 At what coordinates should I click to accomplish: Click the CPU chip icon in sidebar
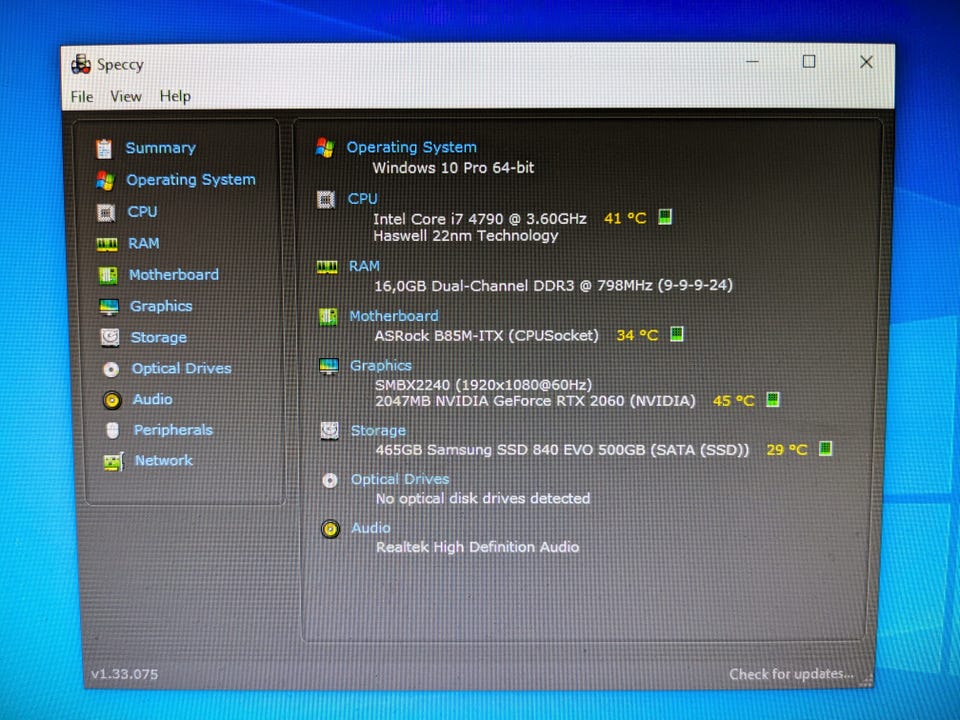click(x=106, y=212)
